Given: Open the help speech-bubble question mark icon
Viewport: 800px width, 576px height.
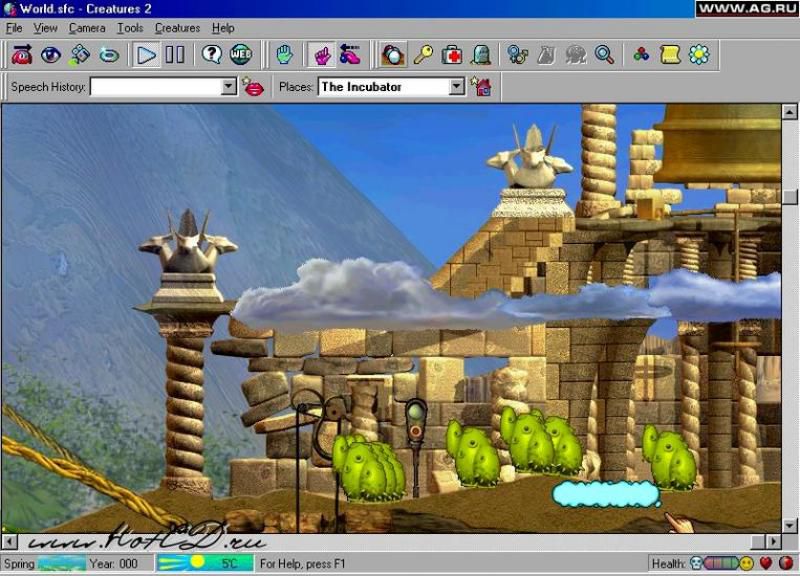Looking at the screenshot, I should click(x=211, y=54).
